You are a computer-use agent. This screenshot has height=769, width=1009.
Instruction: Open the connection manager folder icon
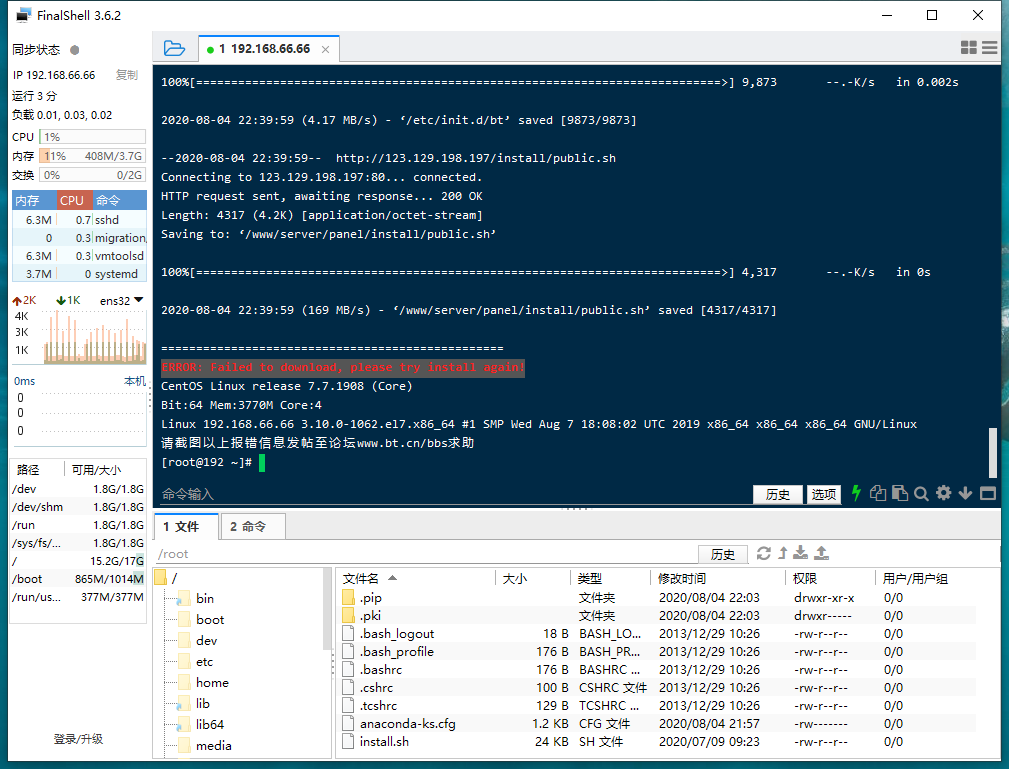coord(174,48)
